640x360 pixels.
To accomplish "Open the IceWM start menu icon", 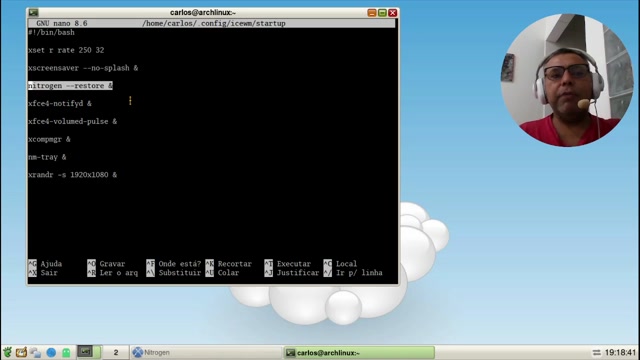I will [7, 352].
